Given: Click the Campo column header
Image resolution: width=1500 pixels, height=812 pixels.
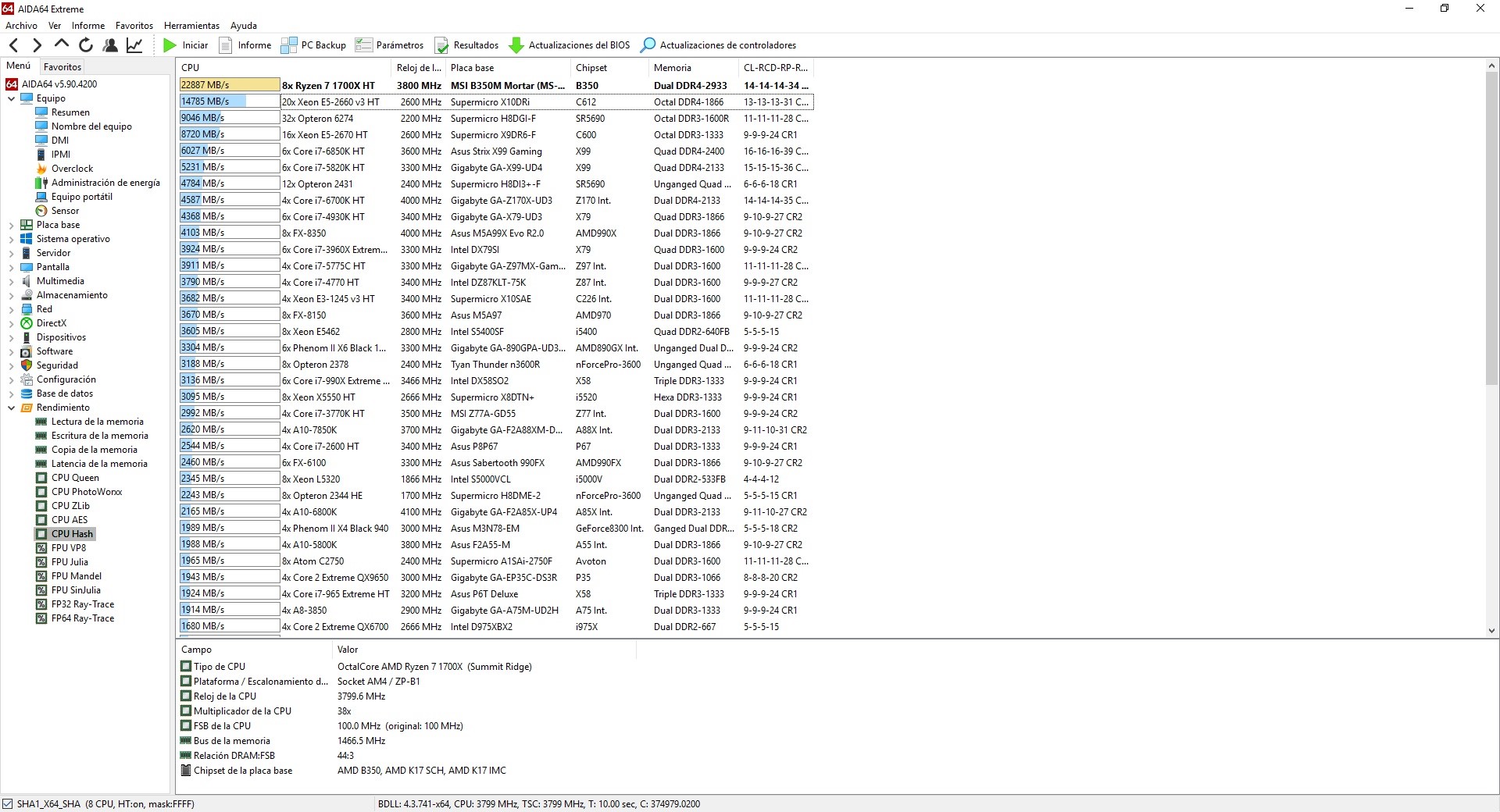Looking at the screenshot, I should click(255, 650).
